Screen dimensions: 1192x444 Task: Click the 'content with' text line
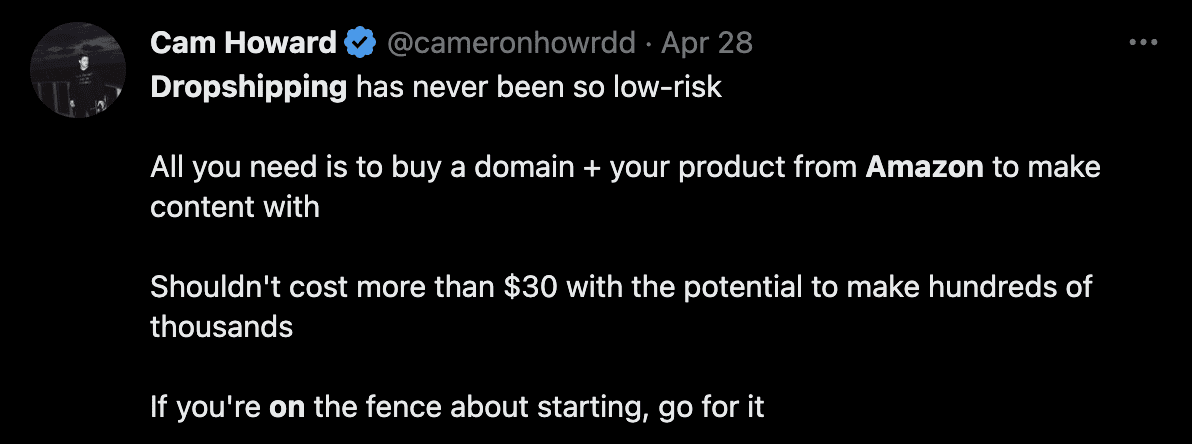pyautogui.click(x=235, y=207)
